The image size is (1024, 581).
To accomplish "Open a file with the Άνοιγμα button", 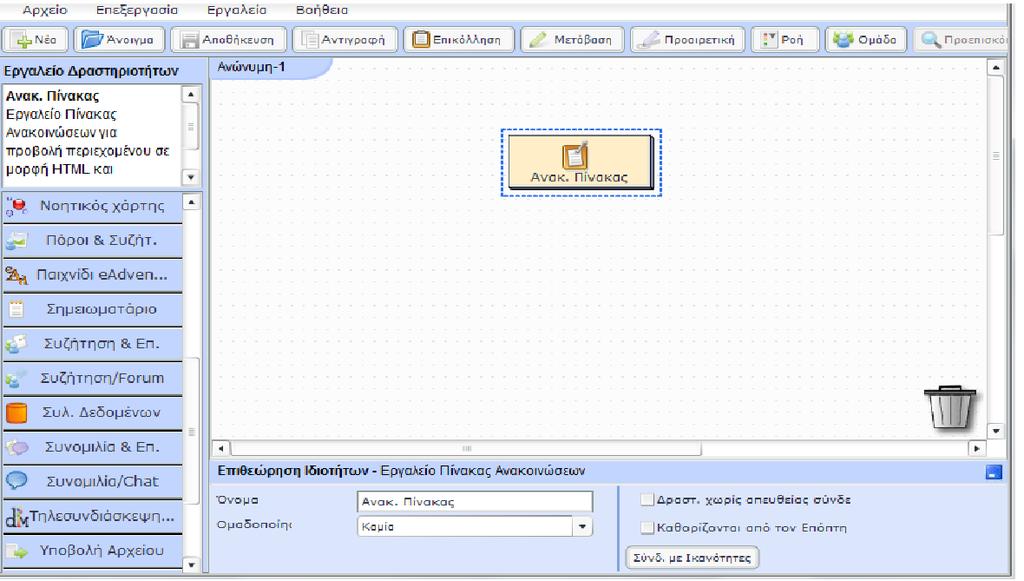I will pyautogui.click(x=118, y=40).
